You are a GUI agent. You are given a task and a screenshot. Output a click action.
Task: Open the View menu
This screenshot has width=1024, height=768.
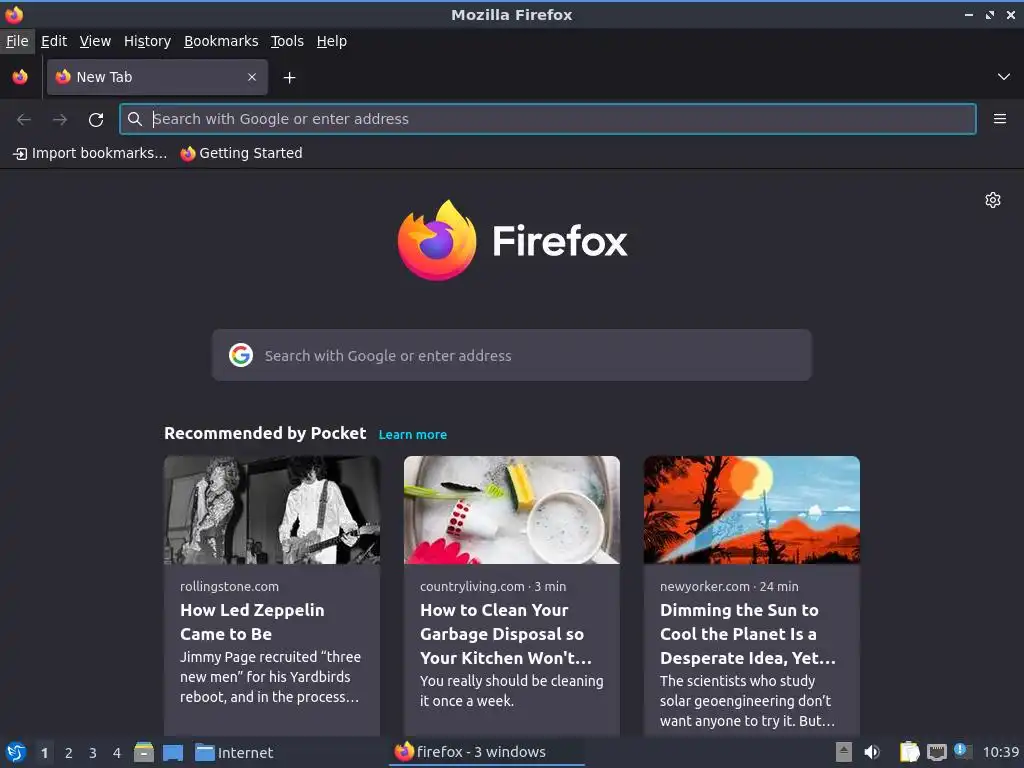tap(95, 41)
